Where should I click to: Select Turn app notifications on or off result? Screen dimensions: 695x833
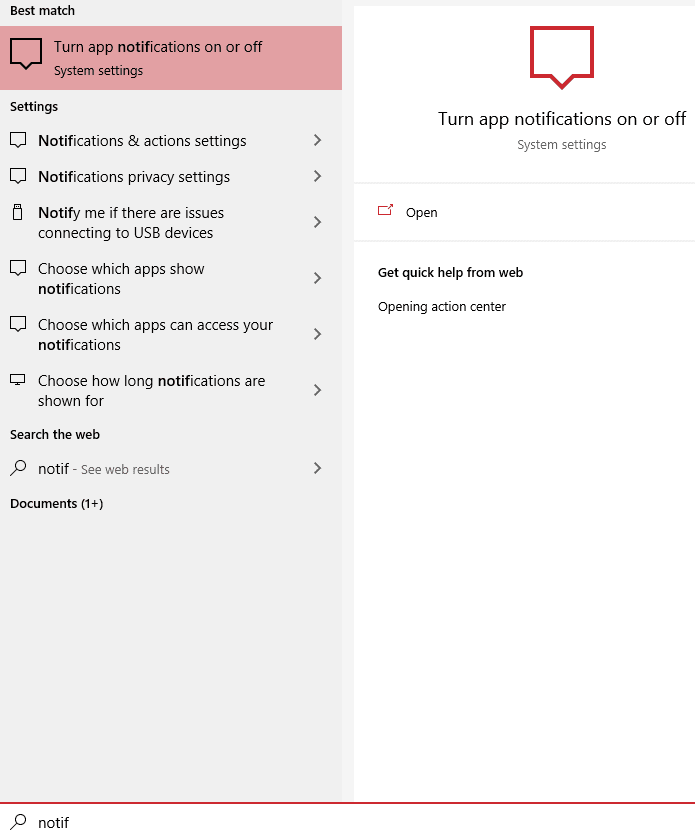click(171, 58)
